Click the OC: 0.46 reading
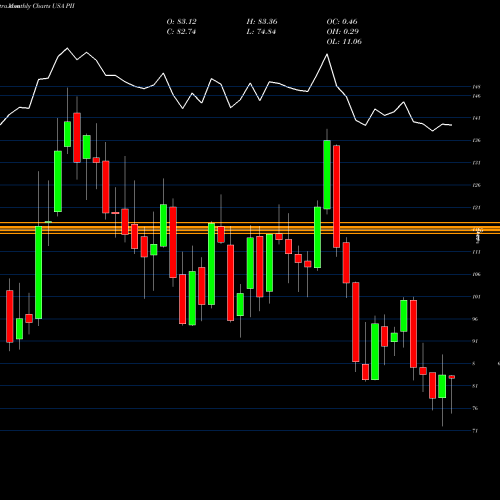Screen dimensions: 500x500 pos(342,22)
